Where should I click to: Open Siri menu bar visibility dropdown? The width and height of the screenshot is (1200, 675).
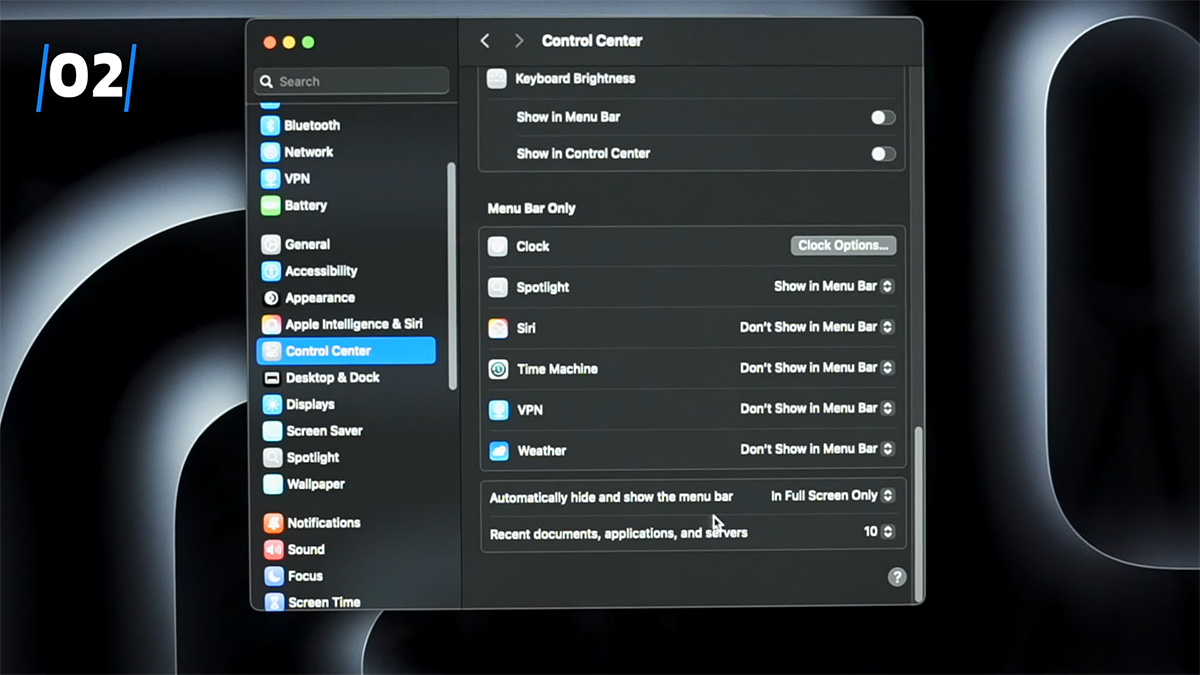[x=817, y=327]
